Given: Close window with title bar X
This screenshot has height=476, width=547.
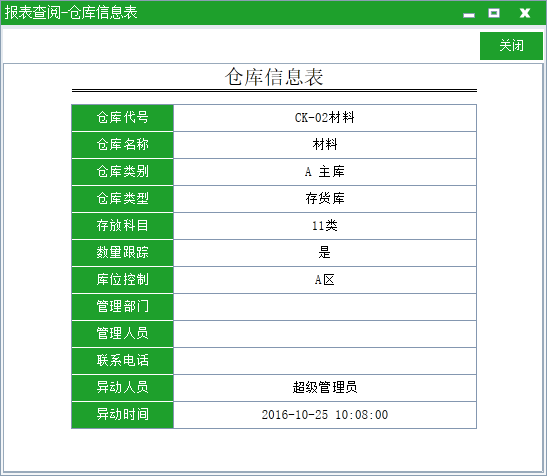Looking at the screenshot, I should (x=525, y=13).
